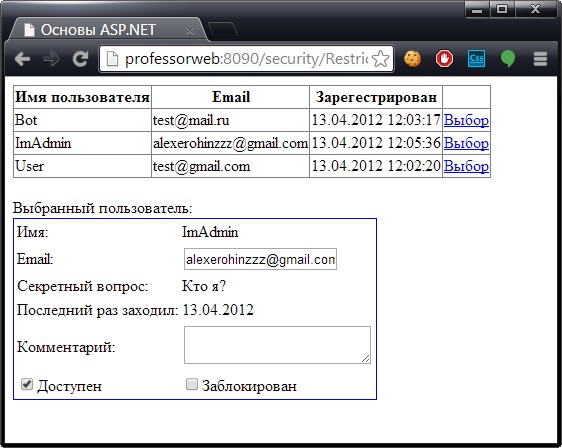Click the CSS extension icon
The image size is (562, 448).
point(476,58)
